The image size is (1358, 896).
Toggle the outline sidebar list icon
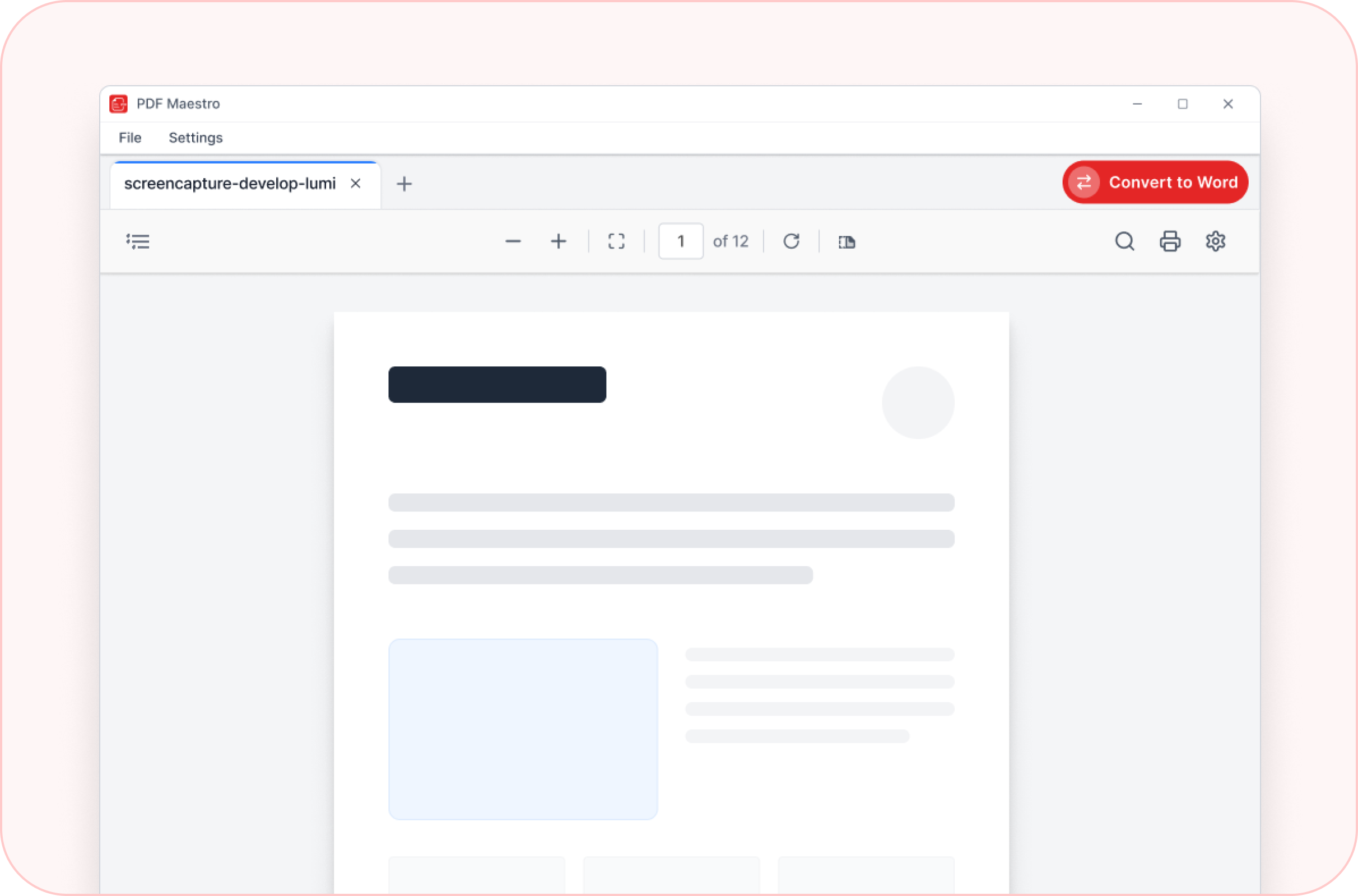pyautogui.click(x=138, y=241)
